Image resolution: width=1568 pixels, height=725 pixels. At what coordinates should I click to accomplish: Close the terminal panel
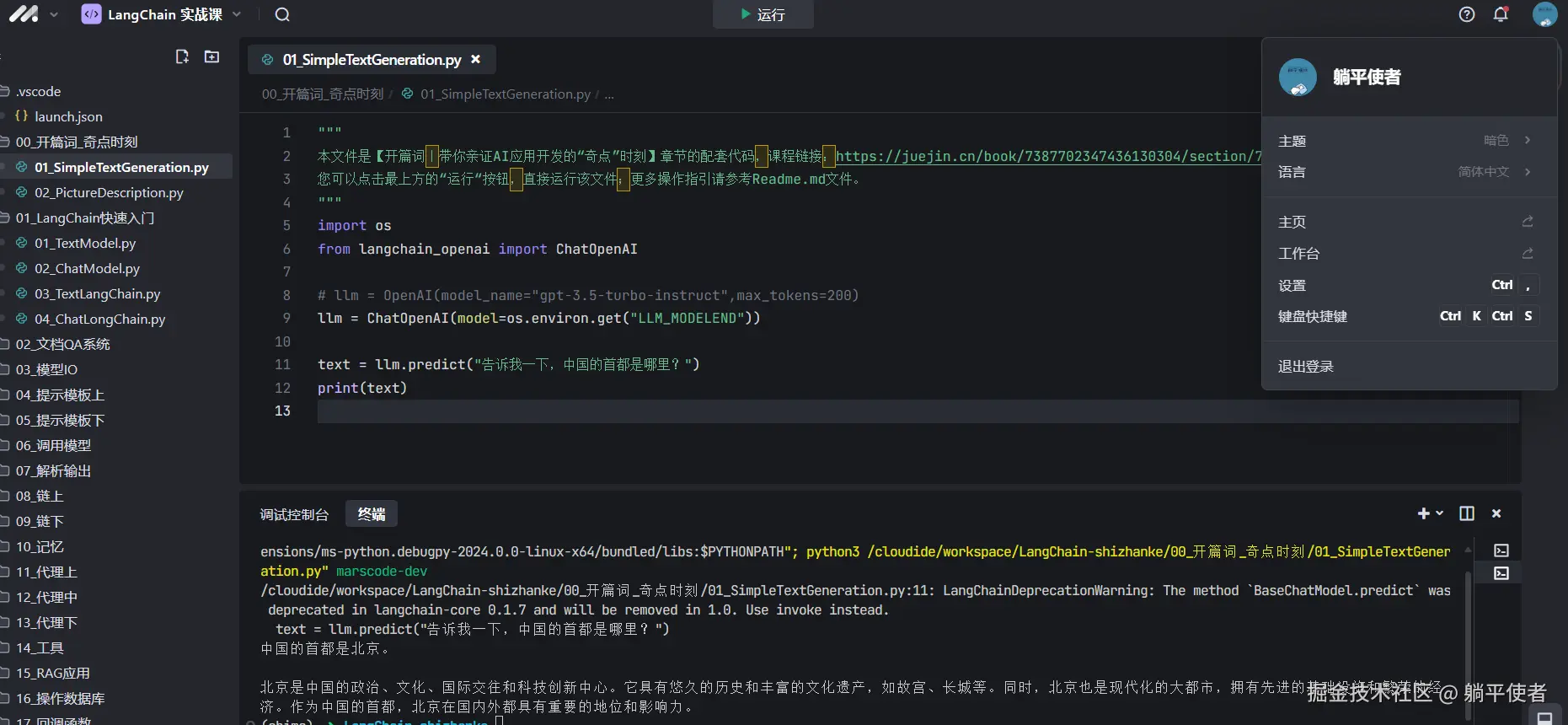tap(1496, 513)
